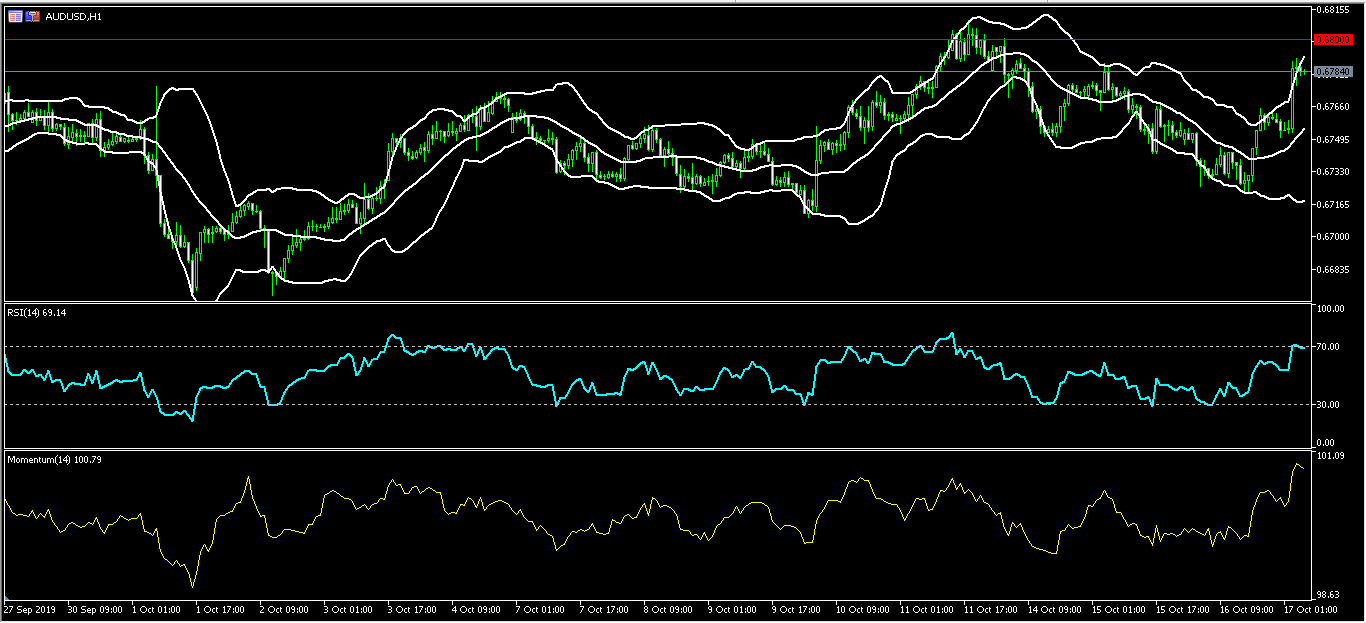Screen dimensions: 1366x623
Task: Click the 0.67330 price scale value
Action: [x=1335, y=172]
